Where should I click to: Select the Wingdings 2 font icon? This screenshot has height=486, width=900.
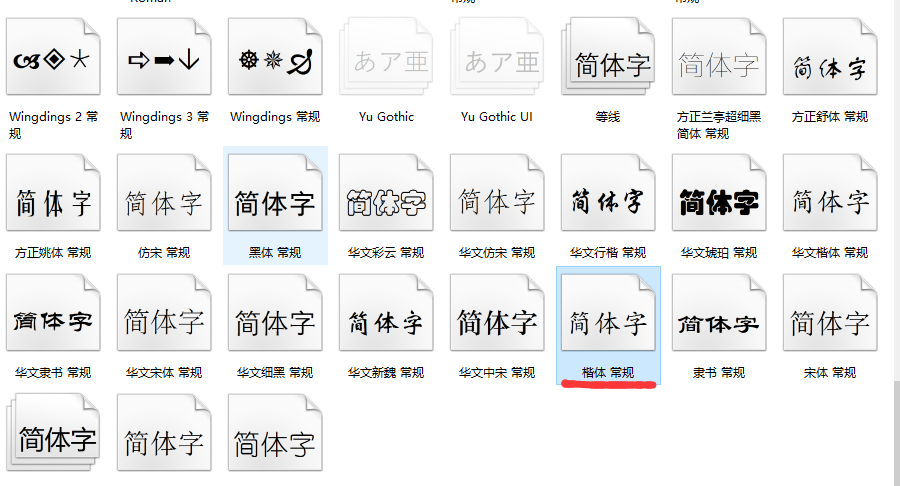(x=53, y=56)
